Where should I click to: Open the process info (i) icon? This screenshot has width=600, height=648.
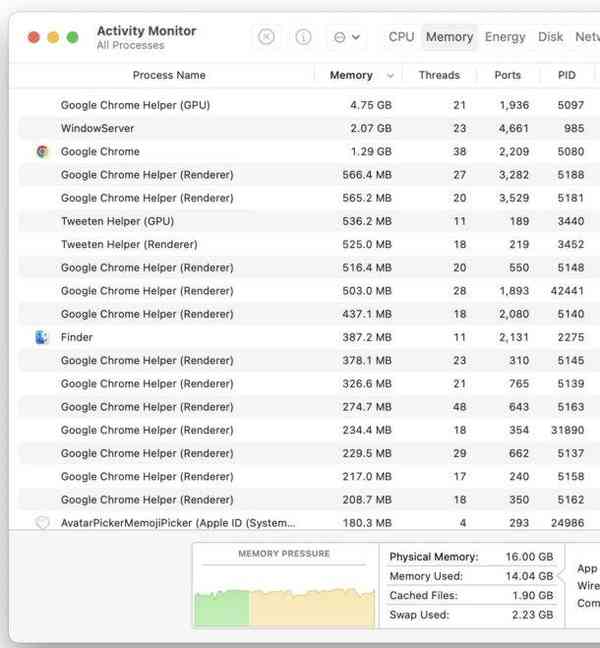(303, 37)
